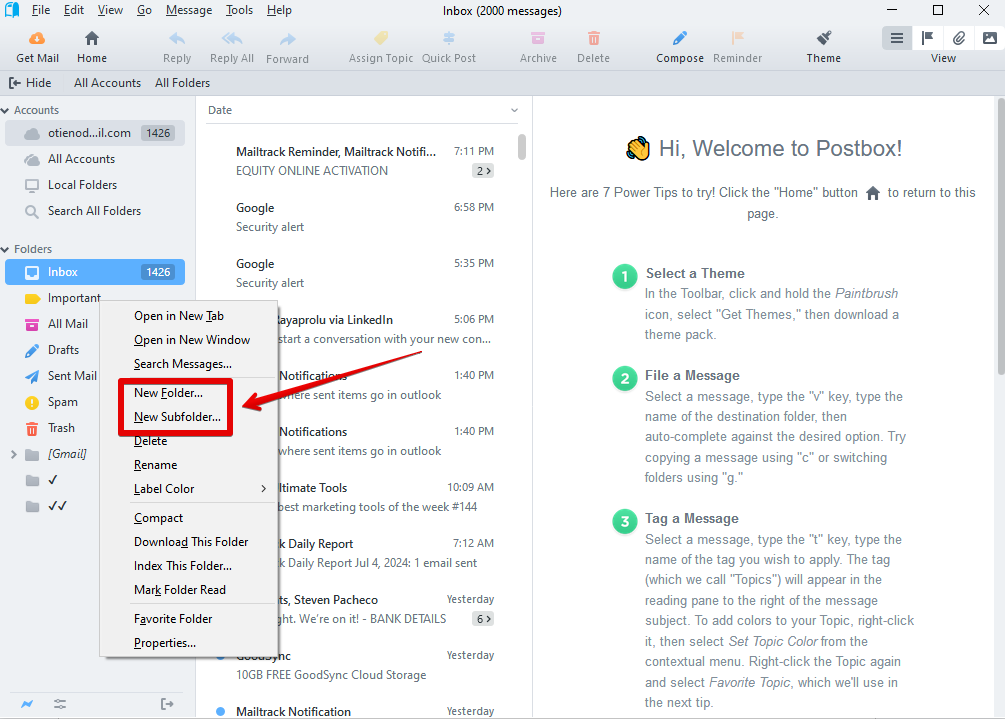Click the Get Mail cloud icon
The height and width of the screenshot is (719, 1005).
(x=37, y=38)
